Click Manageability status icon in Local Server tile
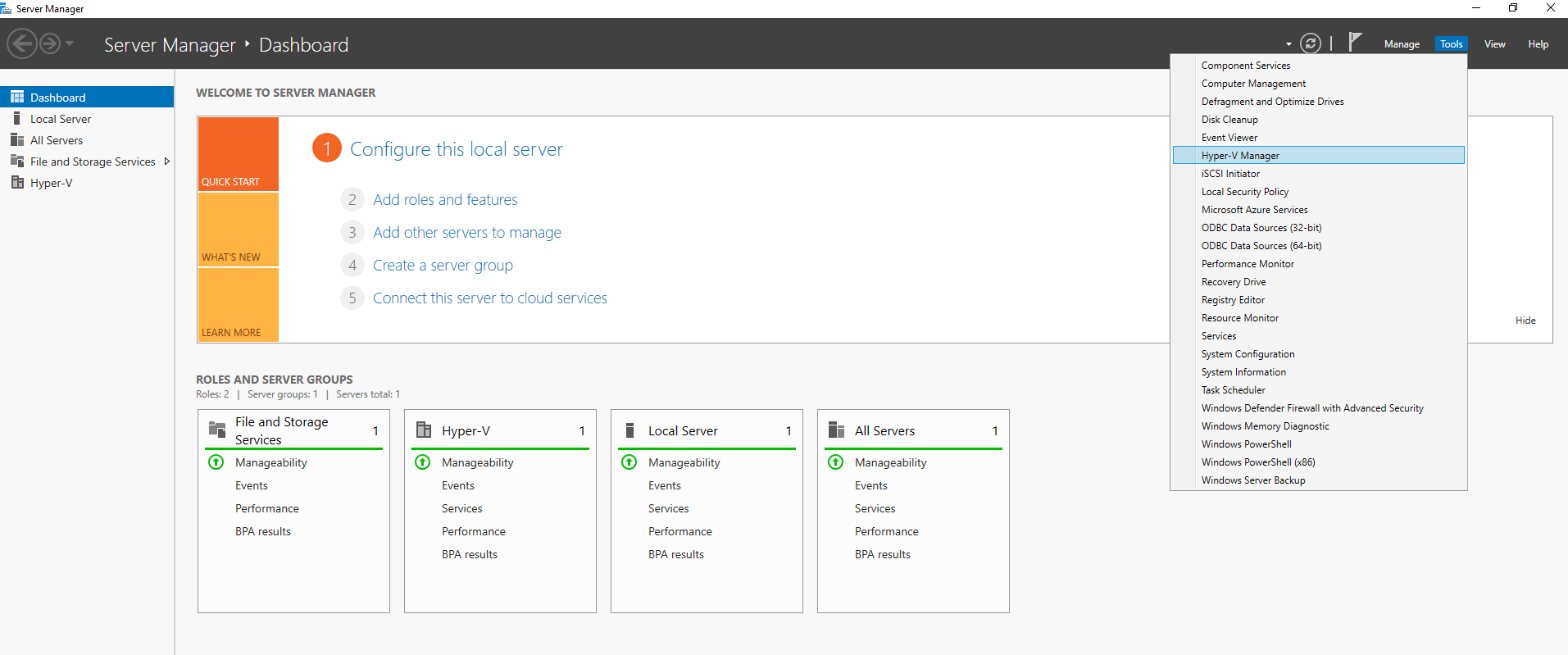Screen dimensions: 1568x655 629,462
